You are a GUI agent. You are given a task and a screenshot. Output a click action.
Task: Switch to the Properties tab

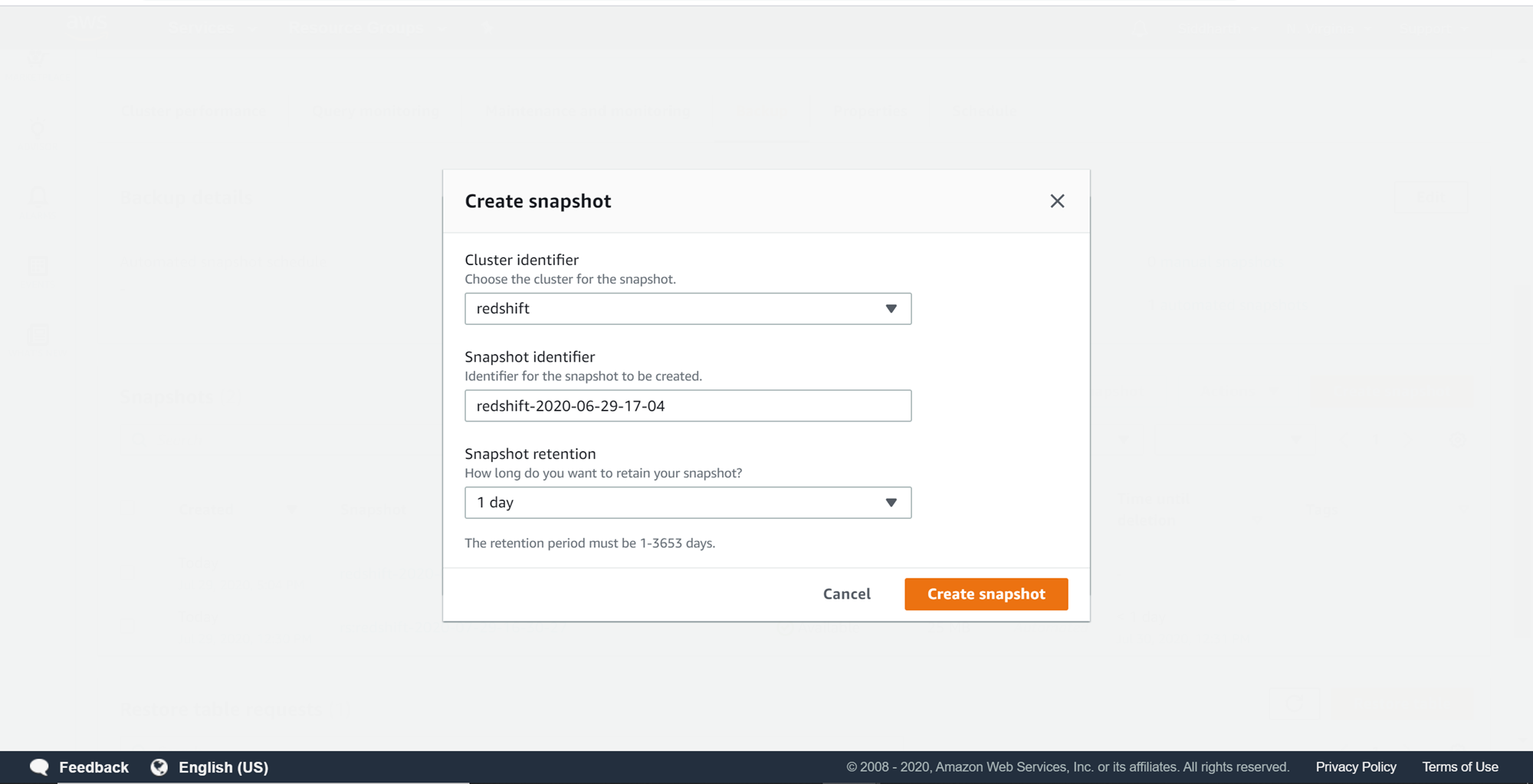pos(870,111)
